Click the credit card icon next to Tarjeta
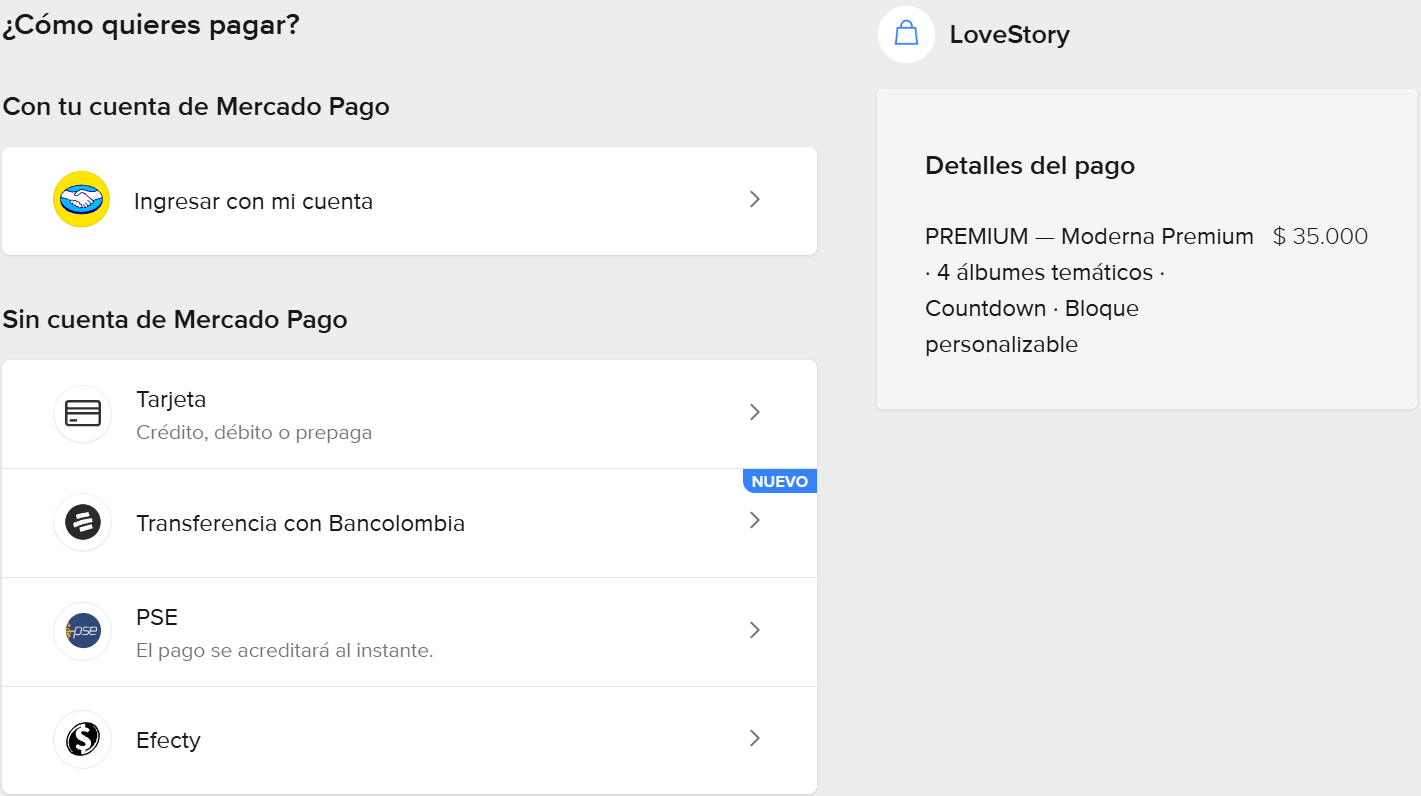 coord(82,413)
